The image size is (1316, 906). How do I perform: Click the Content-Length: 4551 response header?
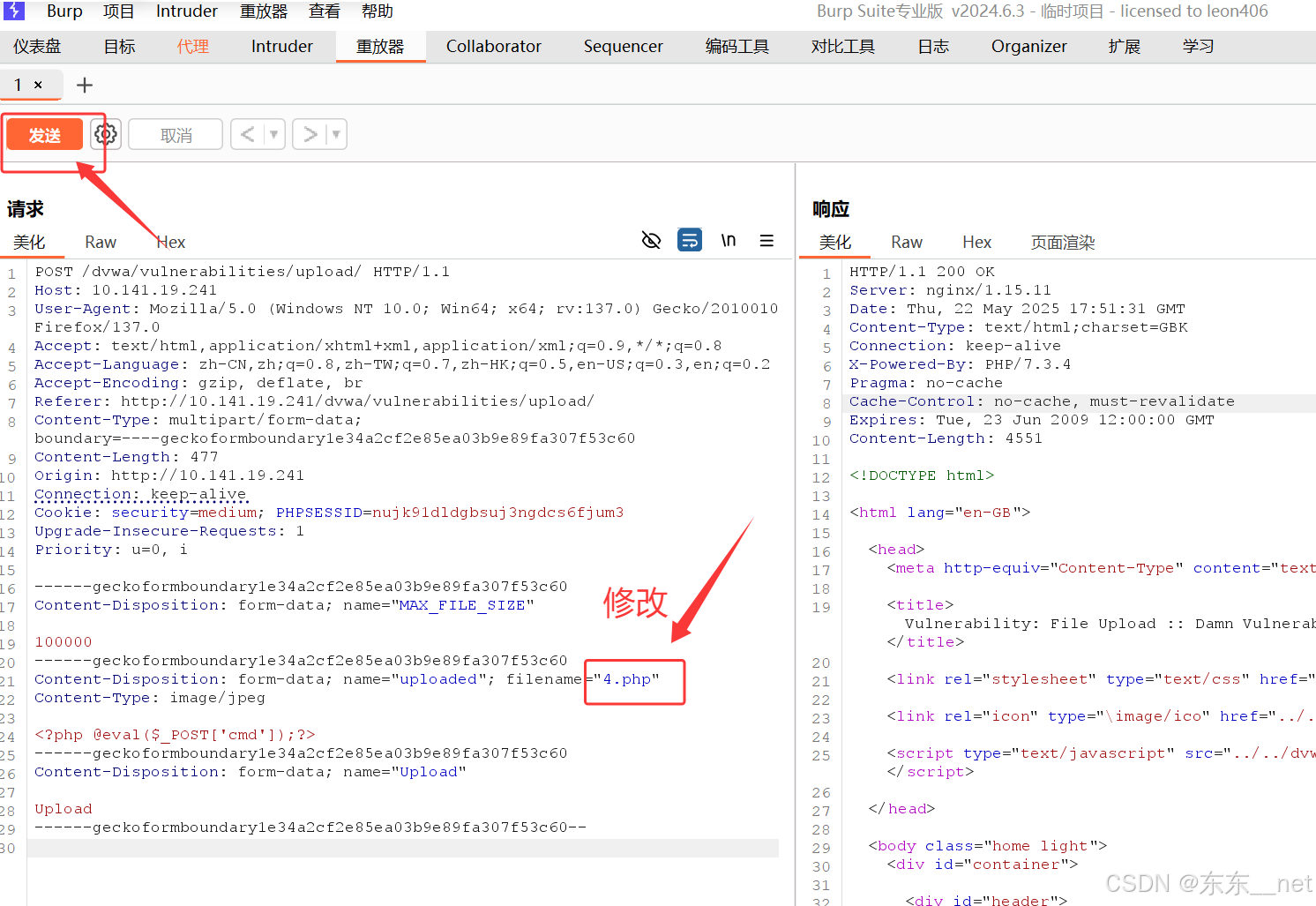(946, 438)
